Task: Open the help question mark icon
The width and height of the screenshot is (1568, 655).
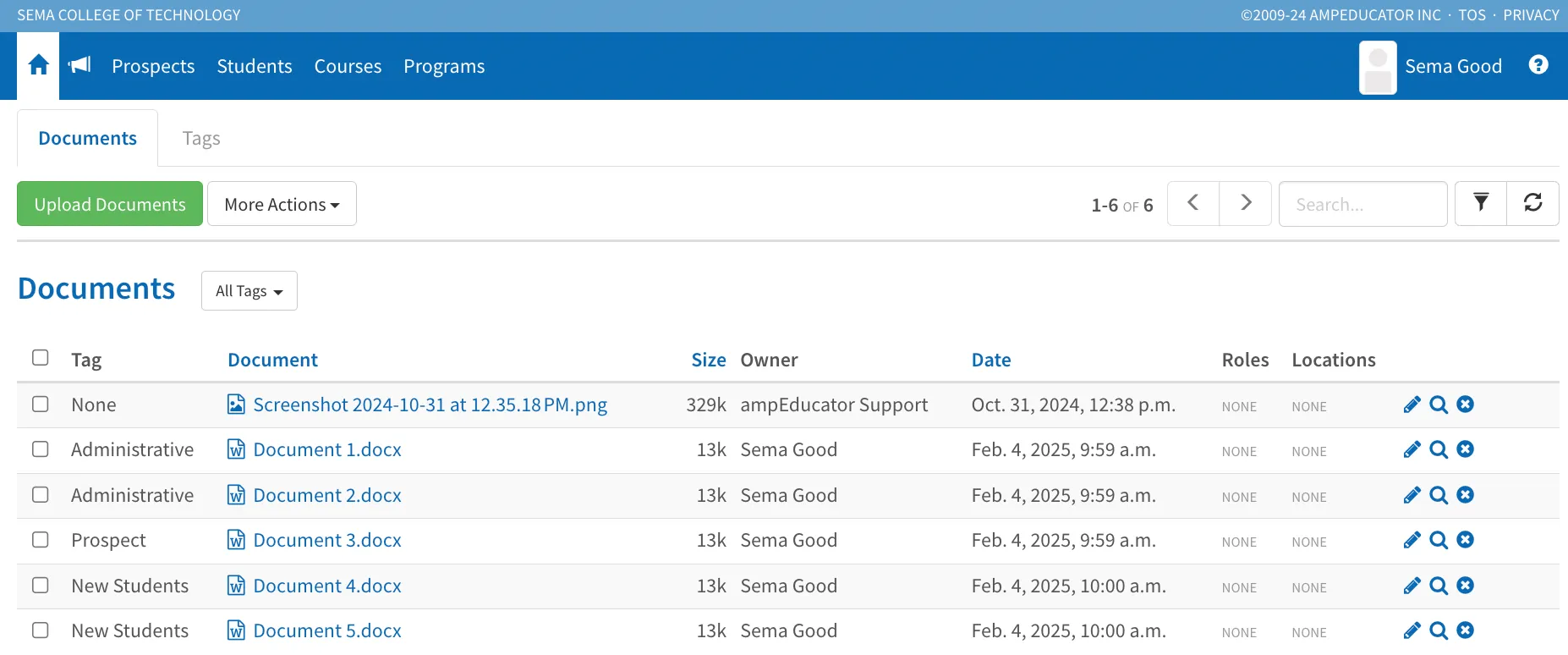Action: coord(1538,65)
